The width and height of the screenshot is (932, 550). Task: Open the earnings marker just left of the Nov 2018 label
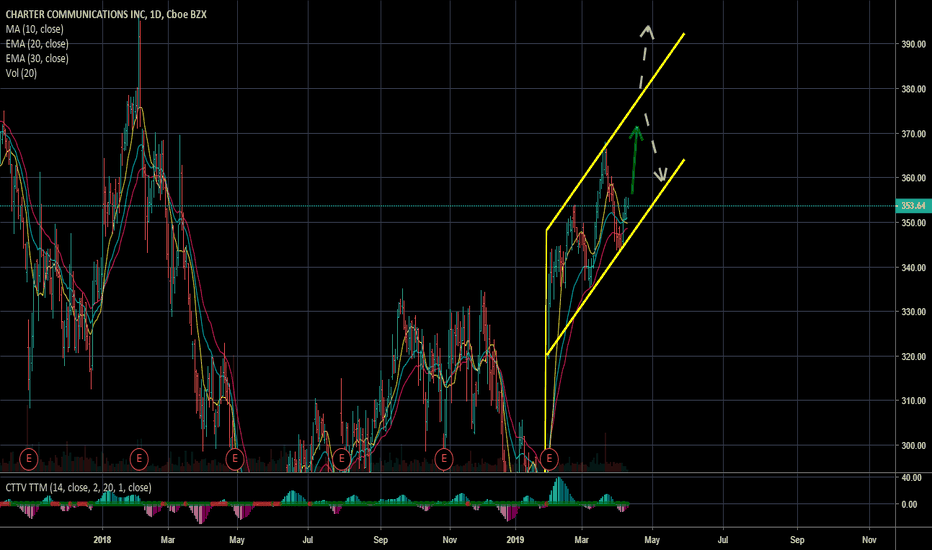pyautogui.click(x=444, y=458)
